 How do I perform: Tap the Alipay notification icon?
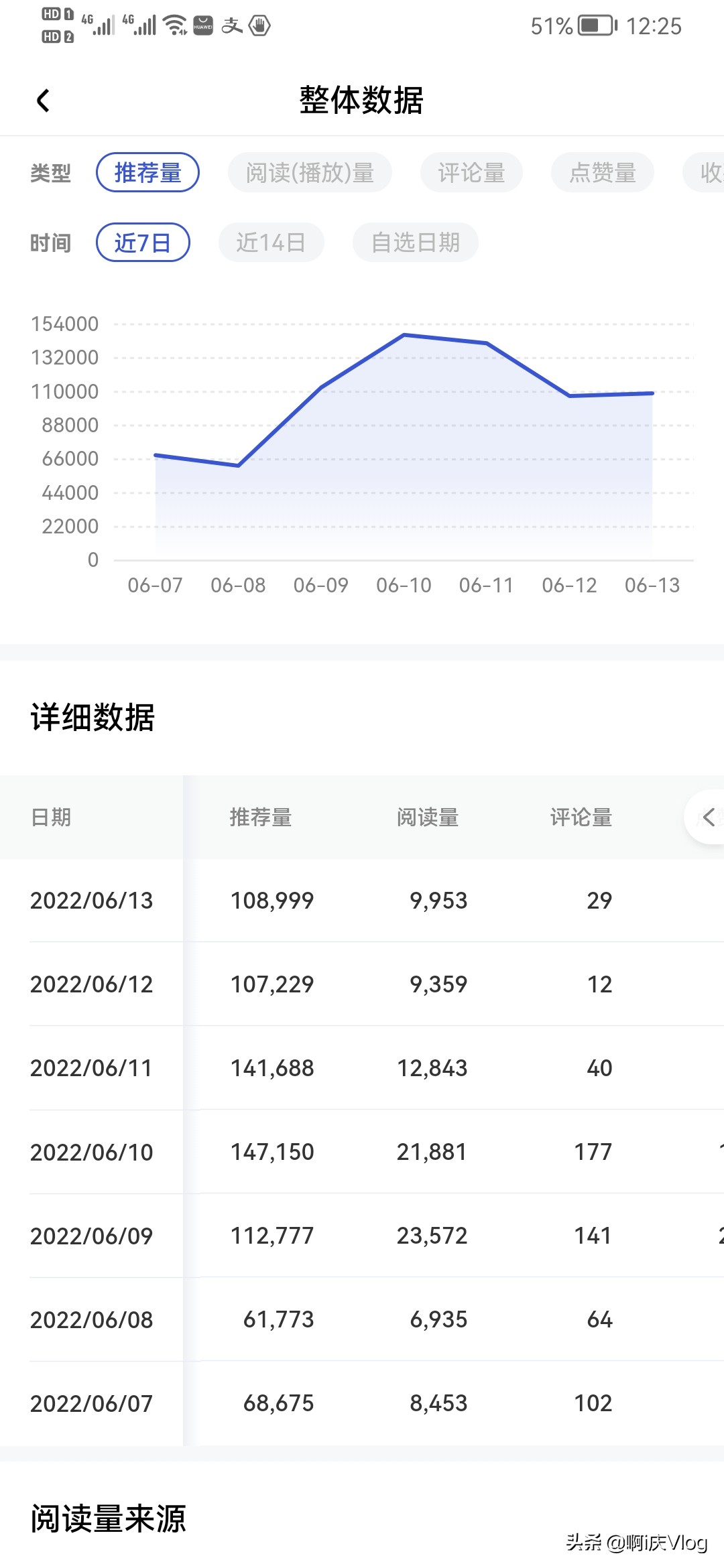point(232,25)
